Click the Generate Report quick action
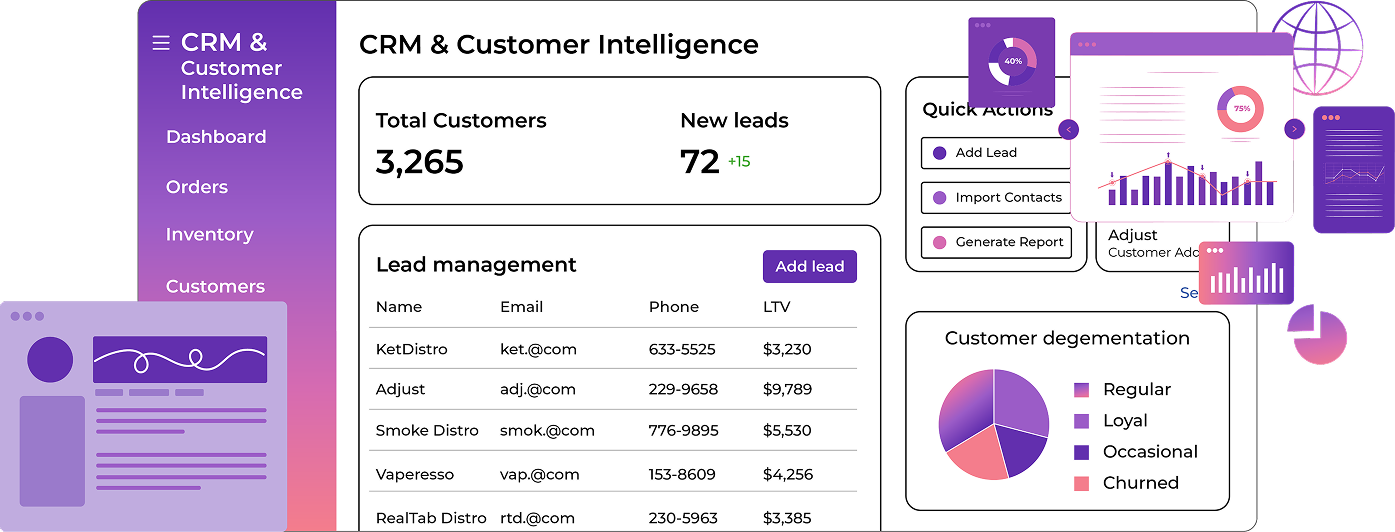The height and width of the screenshot is (532, 1395). (x=996, y=242)
